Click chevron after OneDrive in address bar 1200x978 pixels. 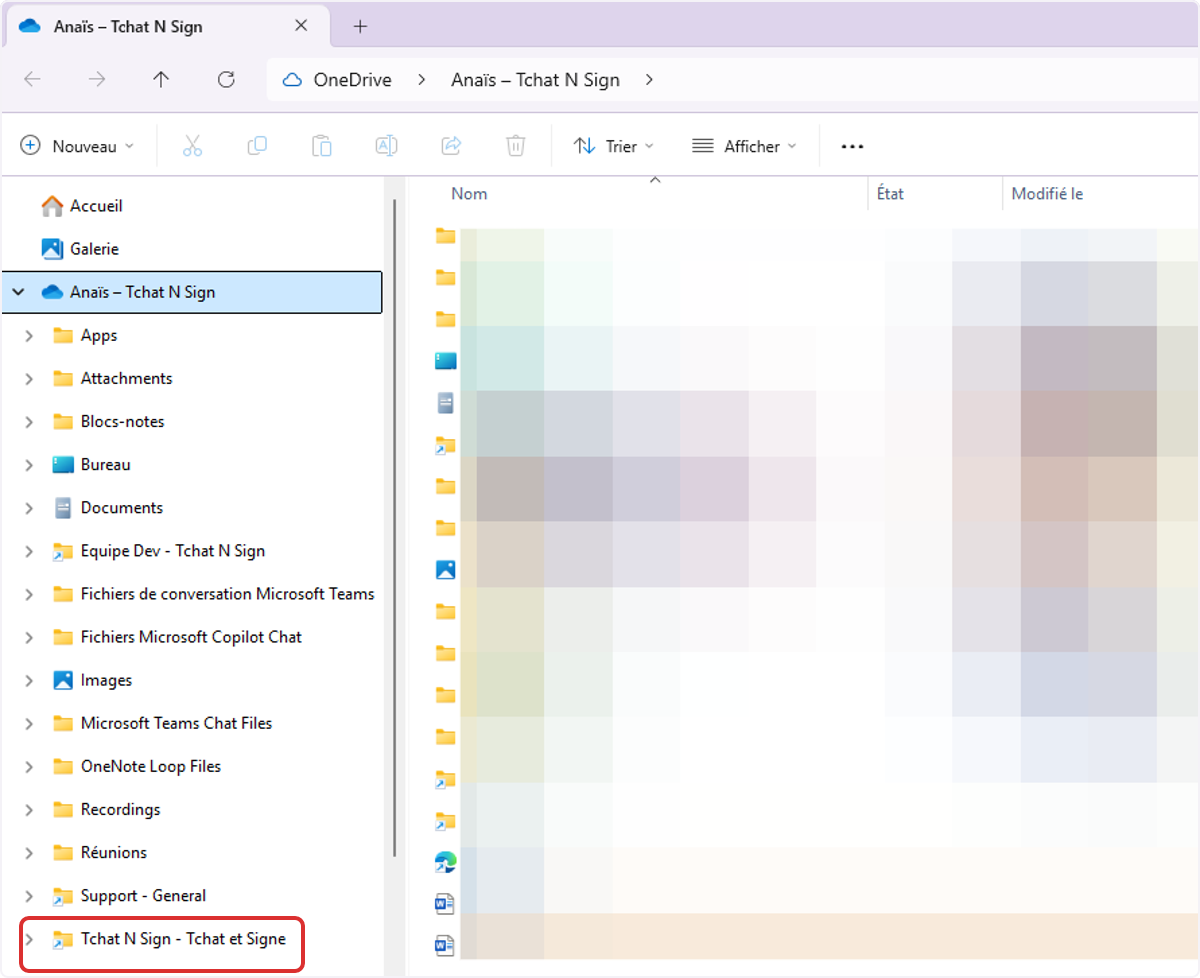[x=421, y=80]
